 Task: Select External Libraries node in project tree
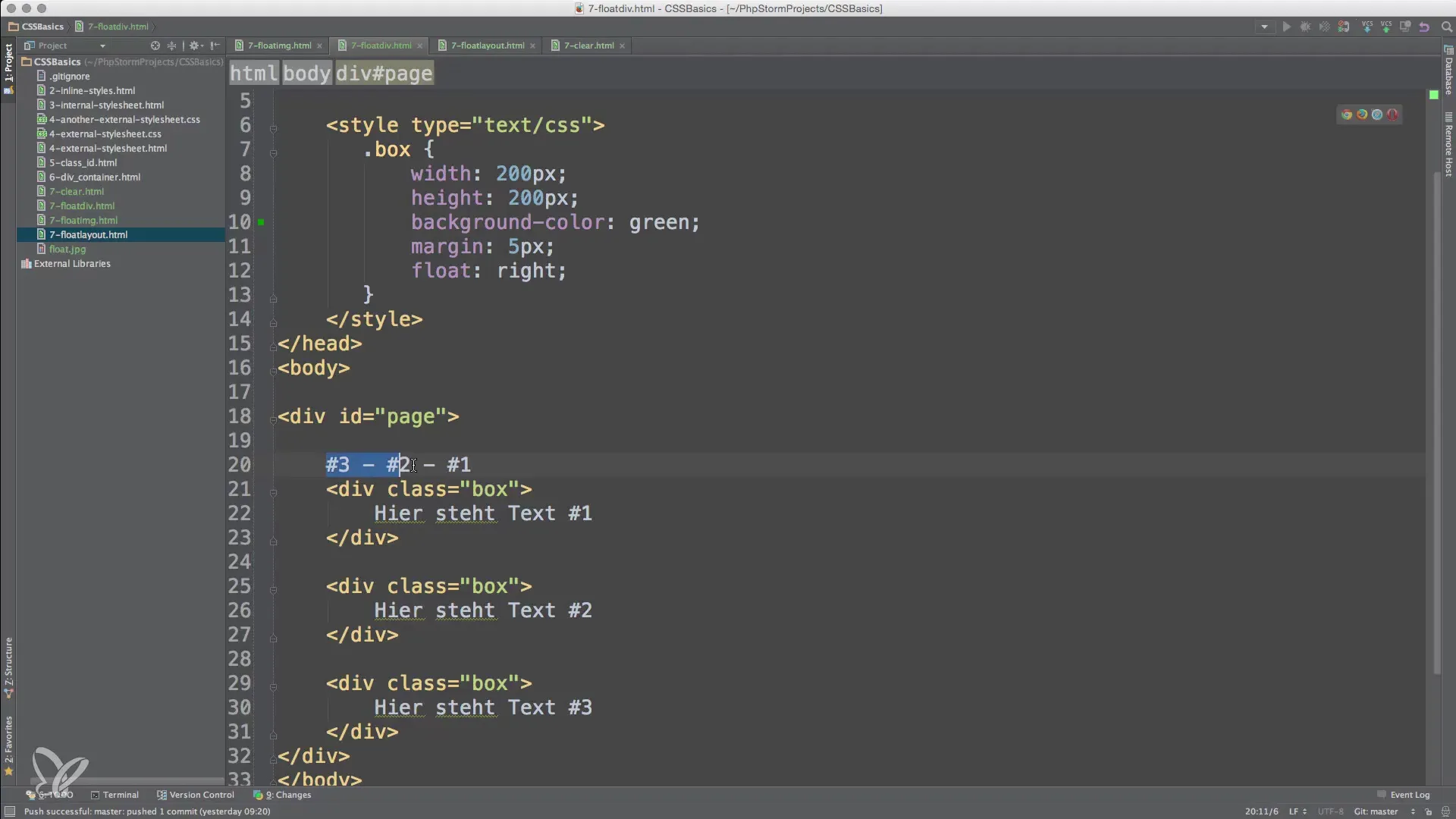pyautogui.click(x=72, y=264)
